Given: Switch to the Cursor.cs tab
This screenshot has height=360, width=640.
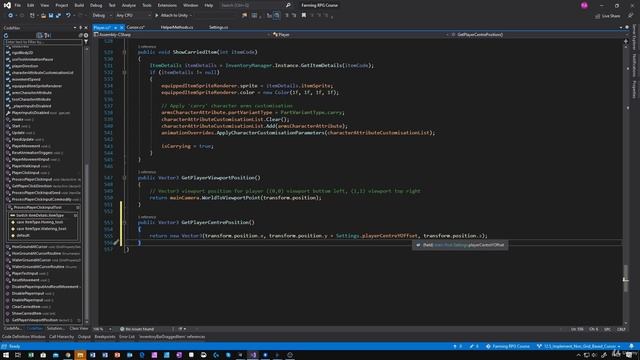Looking at the screenshot, I should coord(136,27).
